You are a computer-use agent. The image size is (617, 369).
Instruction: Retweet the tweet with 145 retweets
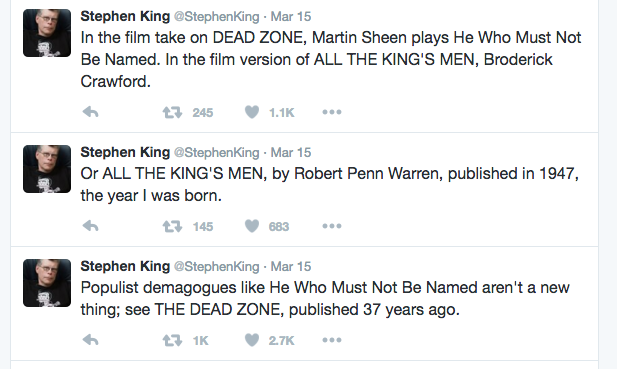point(172,226)
